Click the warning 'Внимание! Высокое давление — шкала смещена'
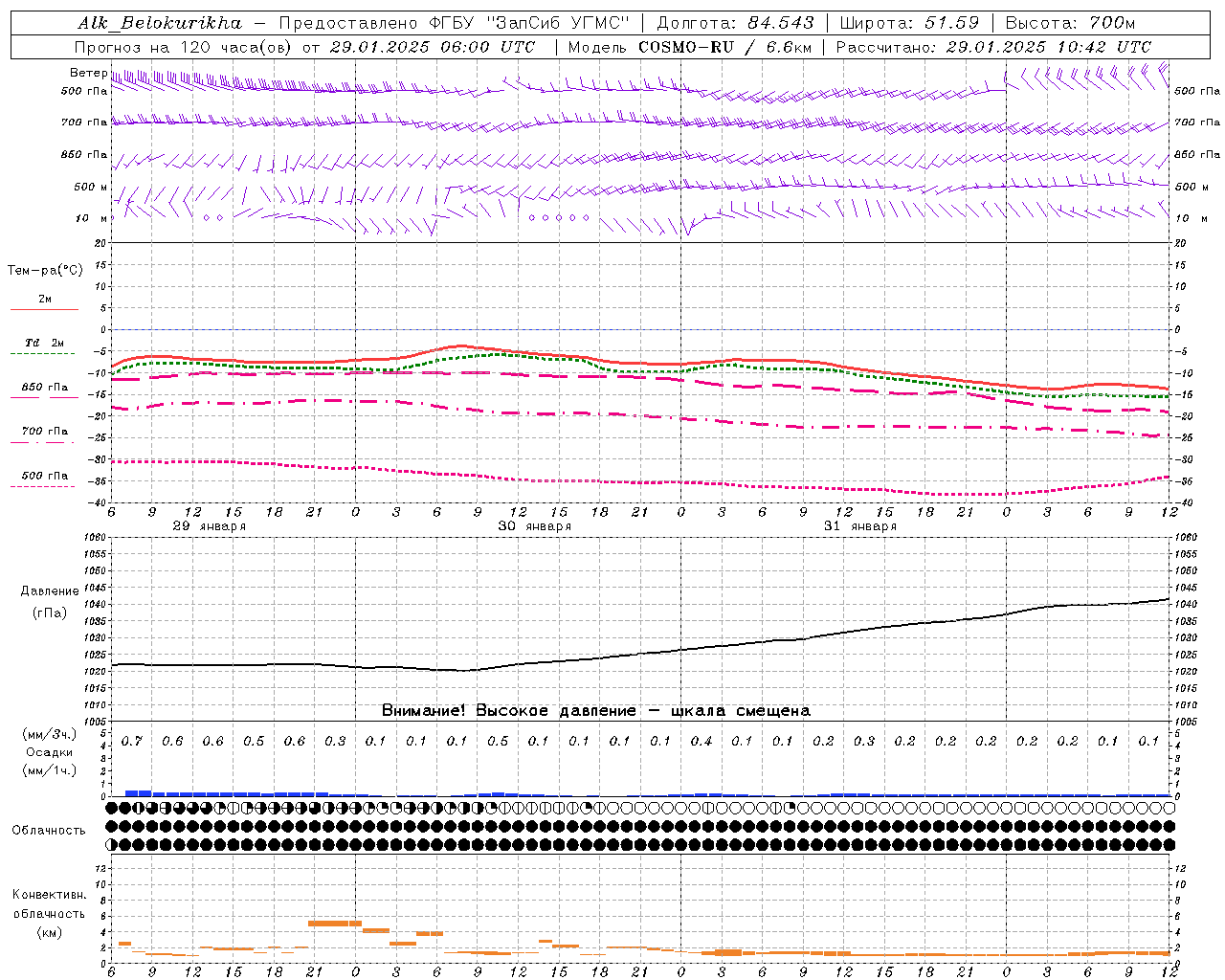This screenshot has width=1225, height=980. tap(595, 710)
